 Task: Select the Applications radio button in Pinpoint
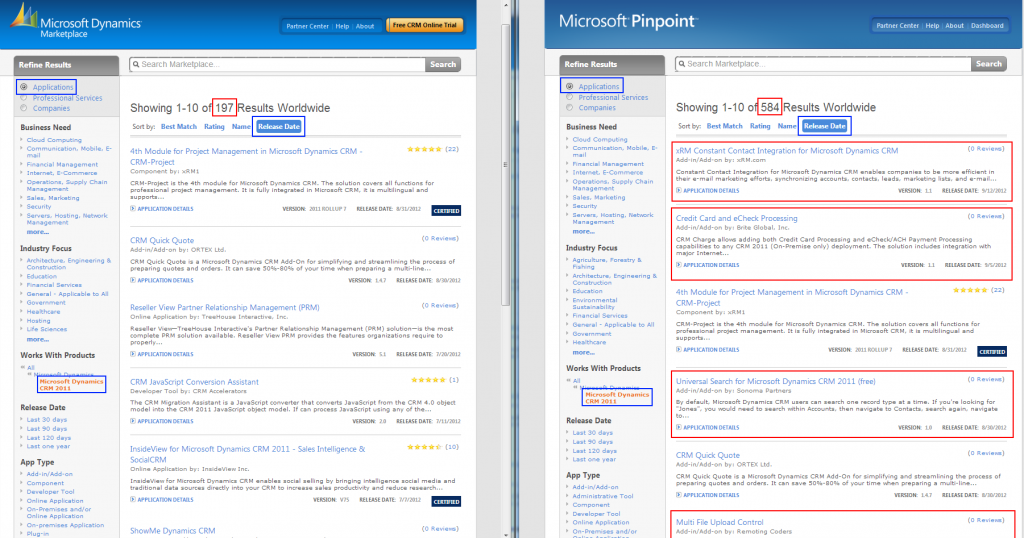click(x=569, y=86)
